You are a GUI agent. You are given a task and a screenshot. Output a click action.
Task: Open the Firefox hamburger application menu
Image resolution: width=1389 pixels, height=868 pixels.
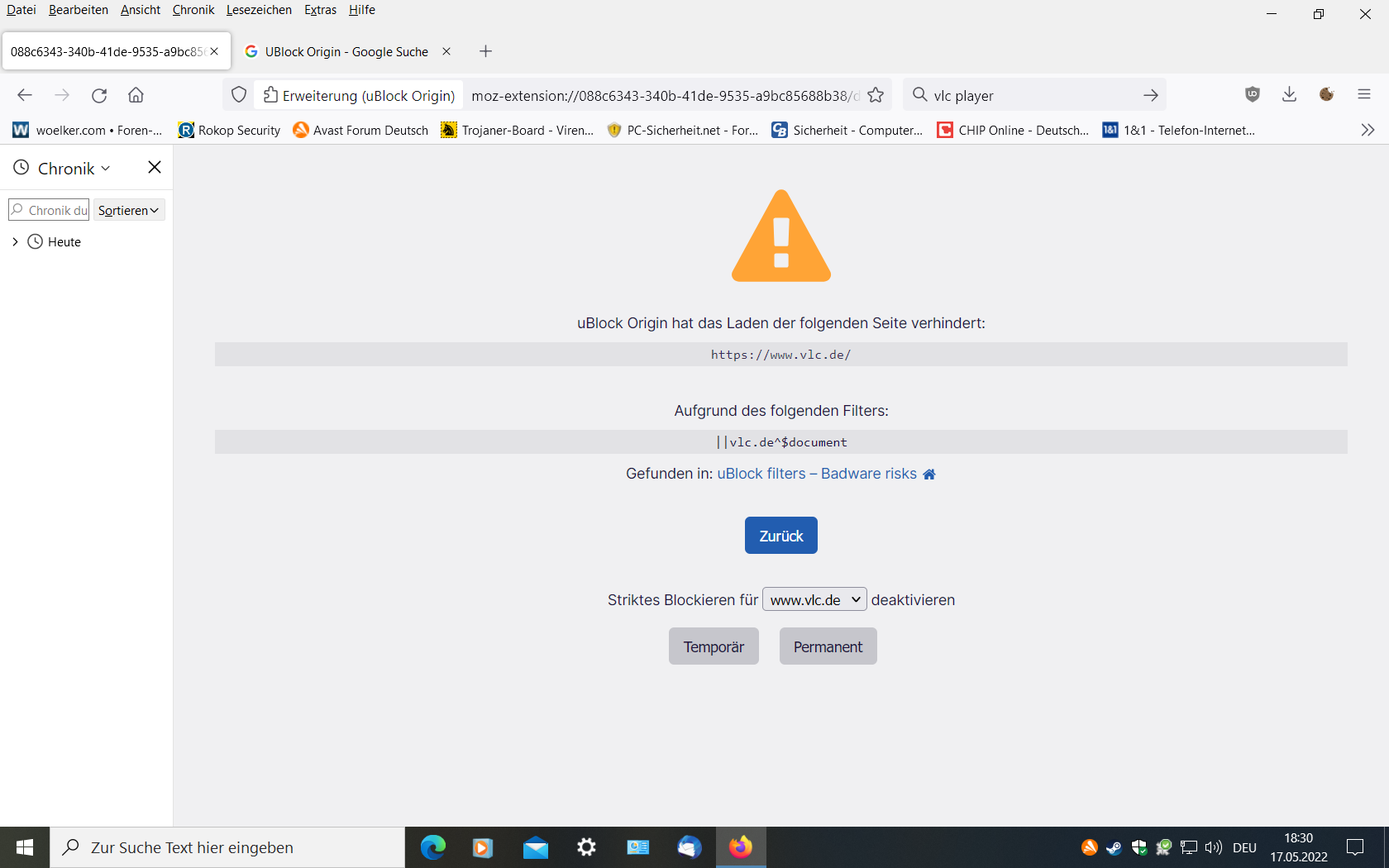(1364, 94)
